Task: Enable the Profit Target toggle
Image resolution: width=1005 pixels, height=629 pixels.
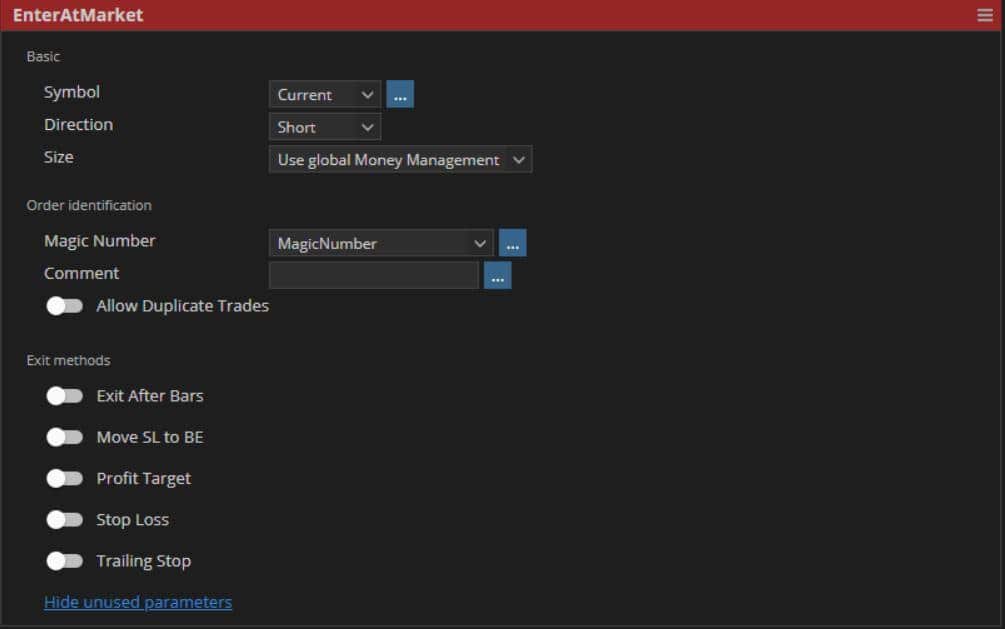Action: pos(65,478)
